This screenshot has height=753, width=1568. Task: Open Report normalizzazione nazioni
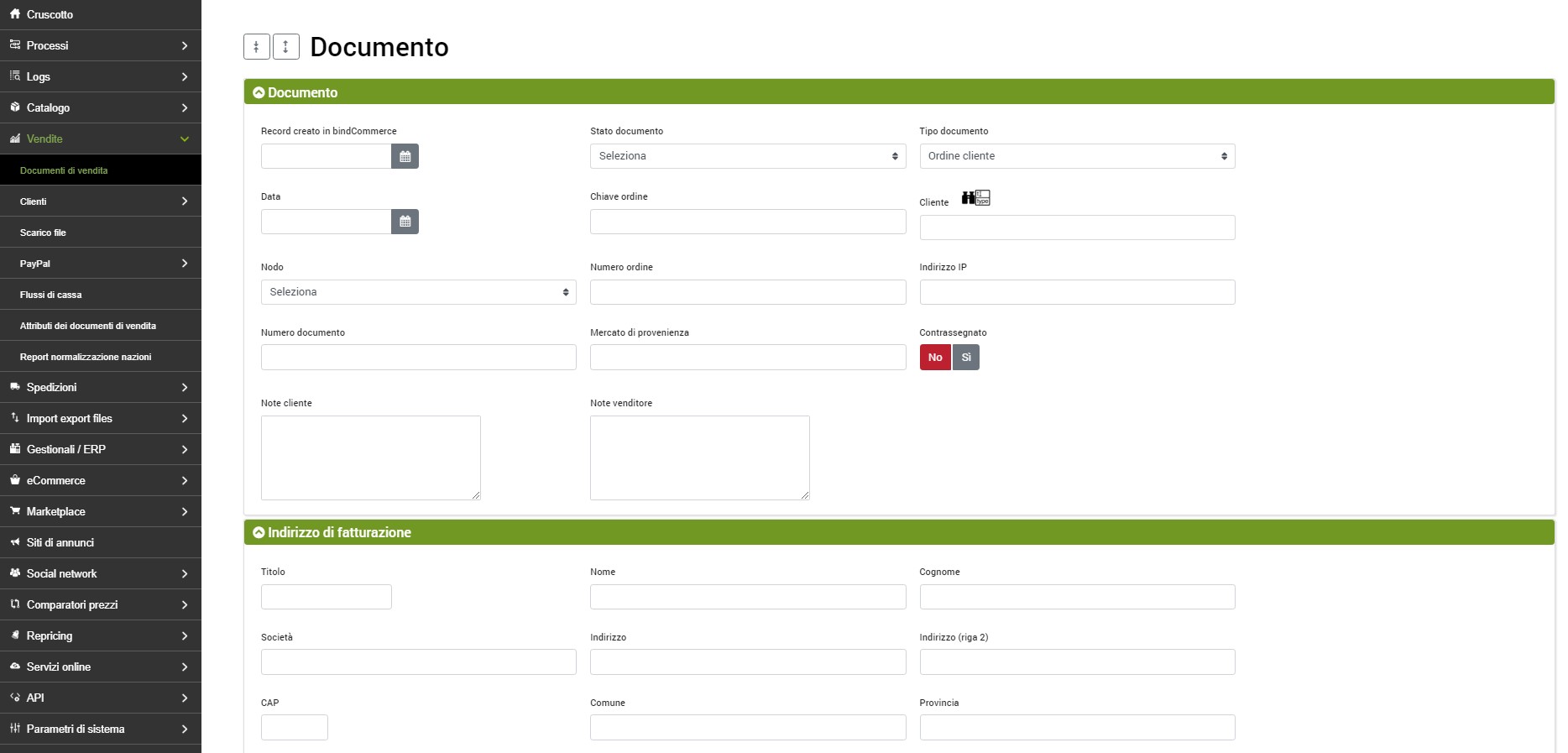click(86, 357)
